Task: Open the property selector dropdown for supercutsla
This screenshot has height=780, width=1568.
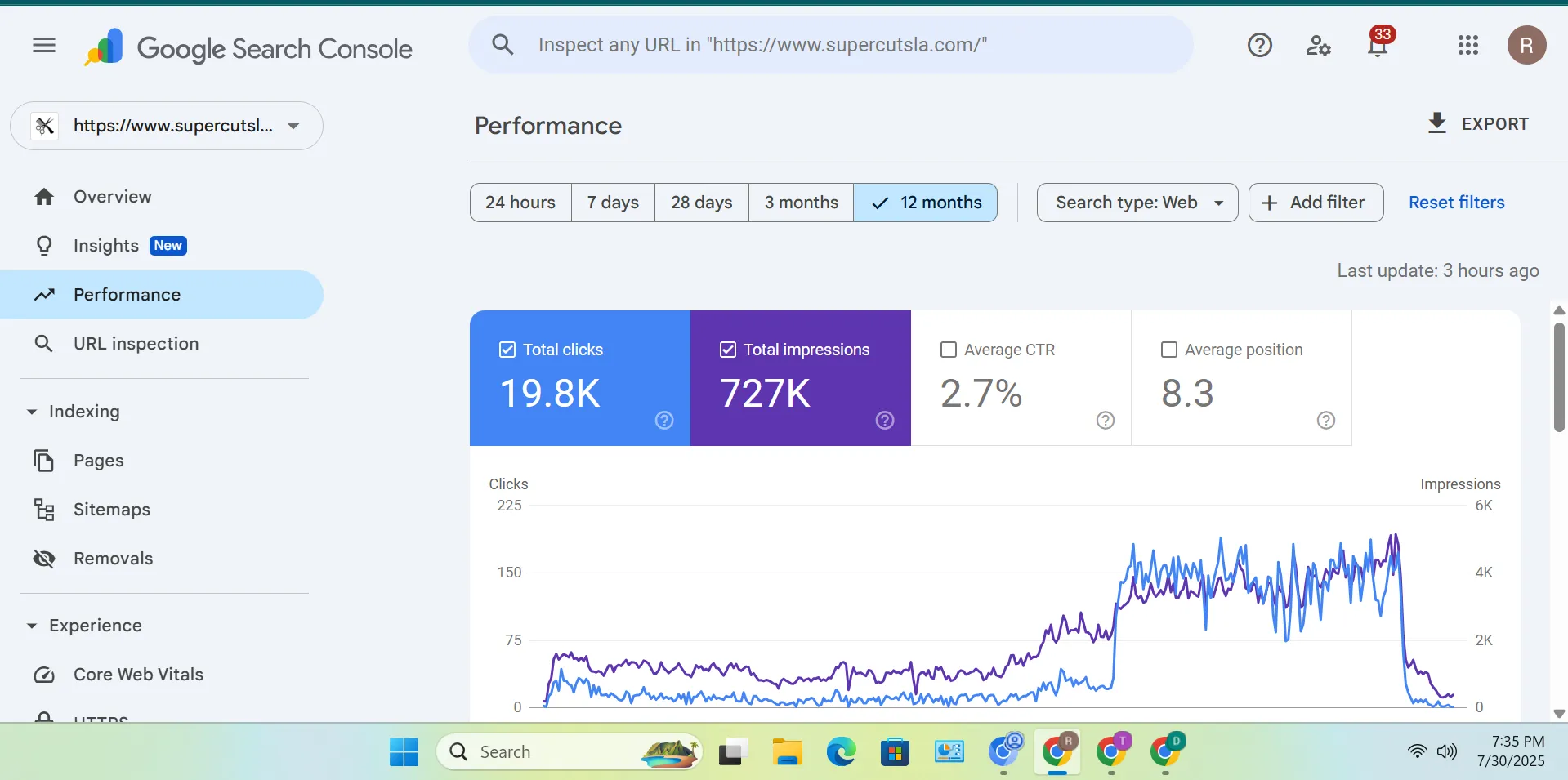Action: (167, 126)
